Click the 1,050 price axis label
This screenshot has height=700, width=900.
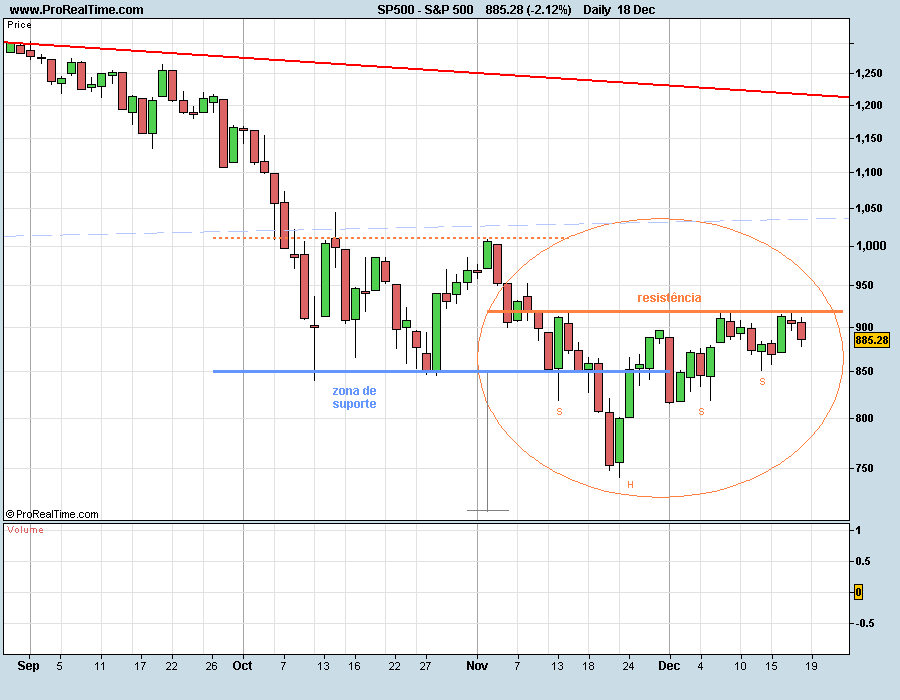click(x=868, y=208)
